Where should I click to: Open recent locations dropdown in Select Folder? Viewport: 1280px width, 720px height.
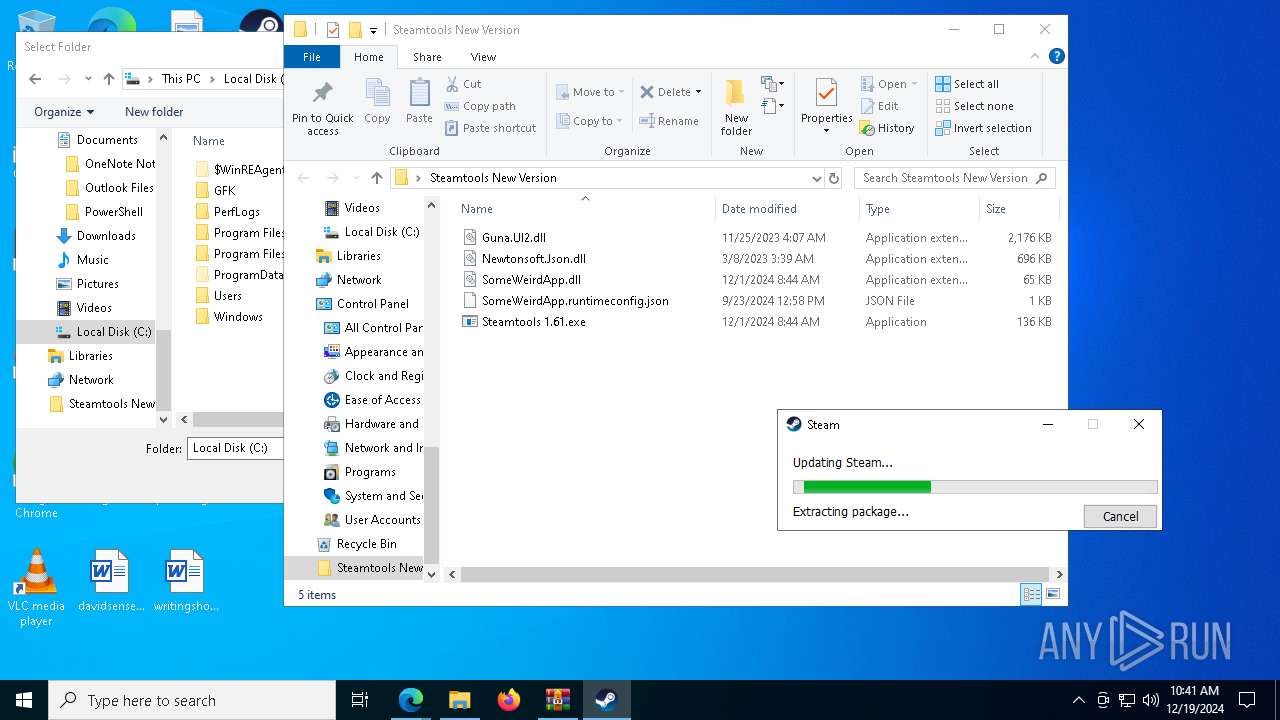(x=88, y=79)
